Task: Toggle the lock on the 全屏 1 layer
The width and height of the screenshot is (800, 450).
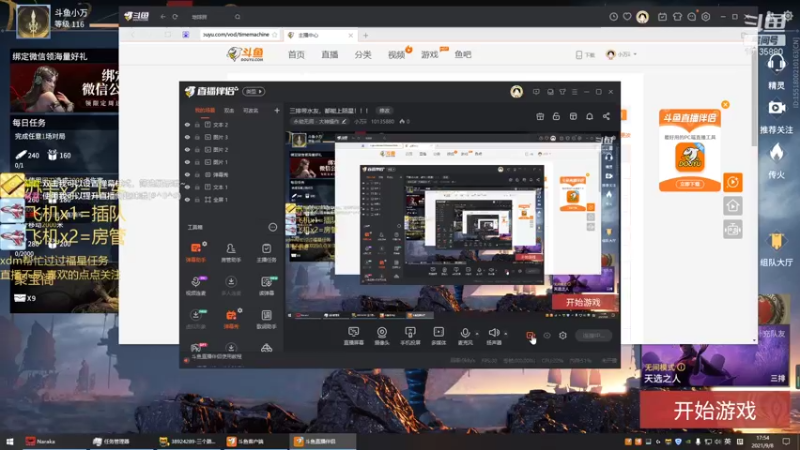Action: pyautogui.click(x=197, y=199)
